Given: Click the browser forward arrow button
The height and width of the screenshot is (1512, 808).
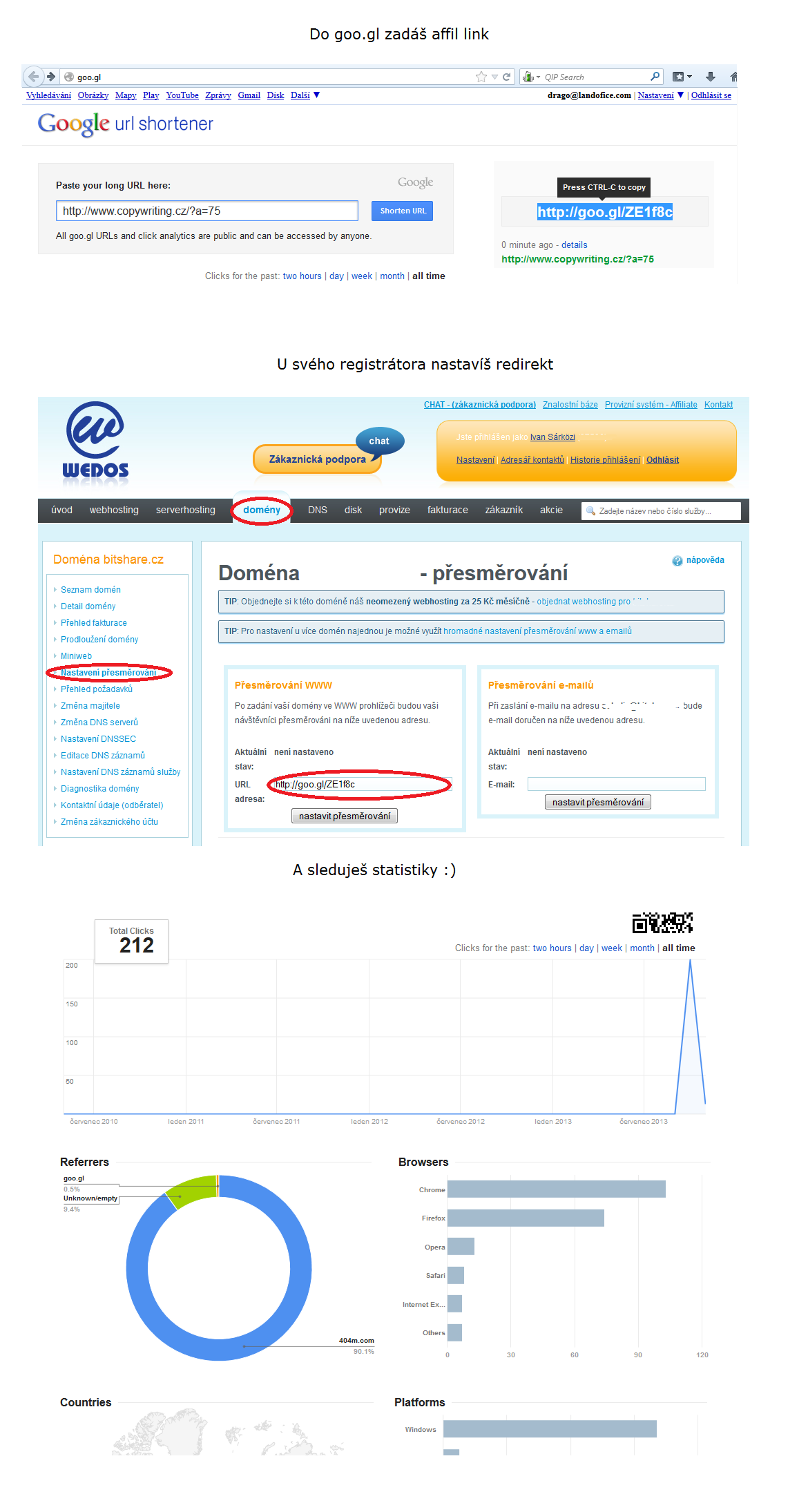Looking at the screenshot, I should tap(50, 77).
